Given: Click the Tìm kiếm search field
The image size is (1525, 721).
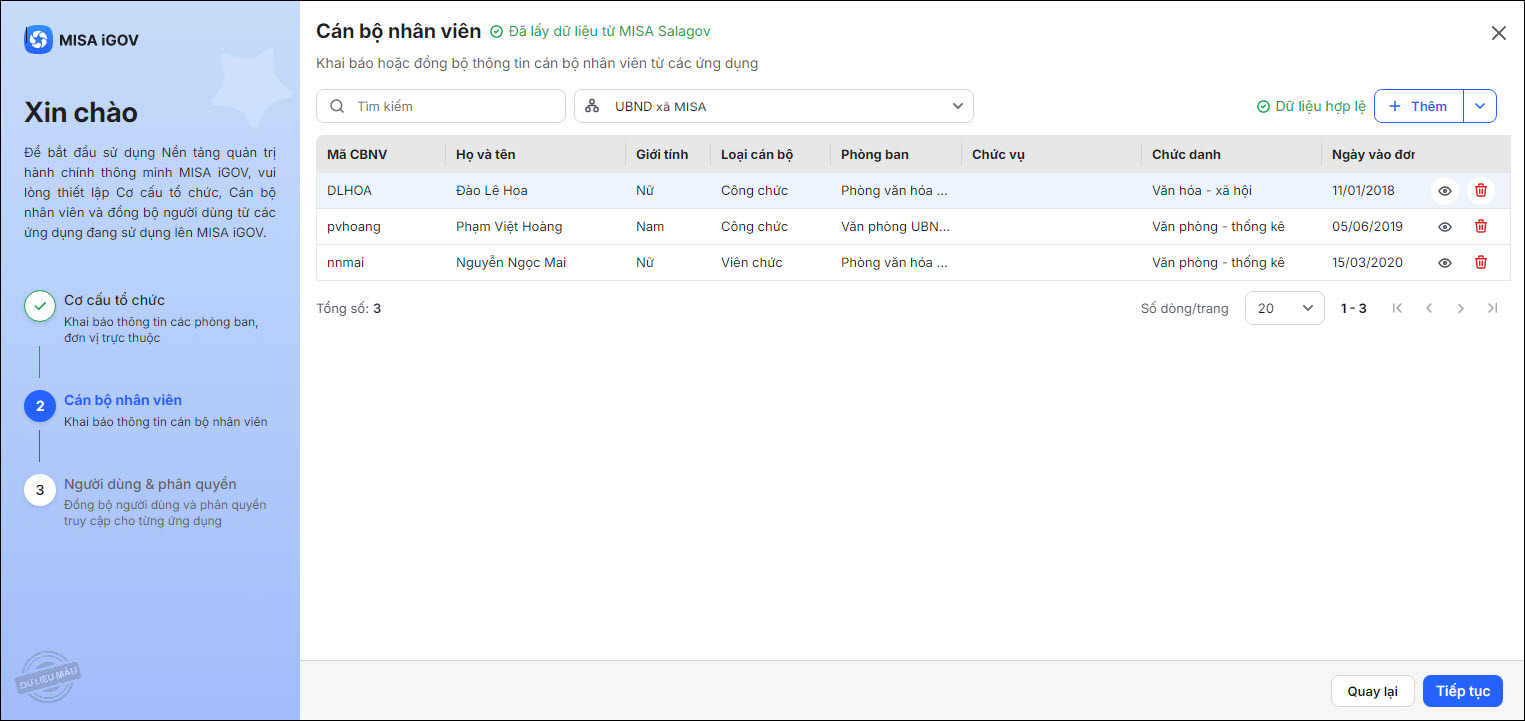Looking at the screenshot, I should tap(441, 106).
